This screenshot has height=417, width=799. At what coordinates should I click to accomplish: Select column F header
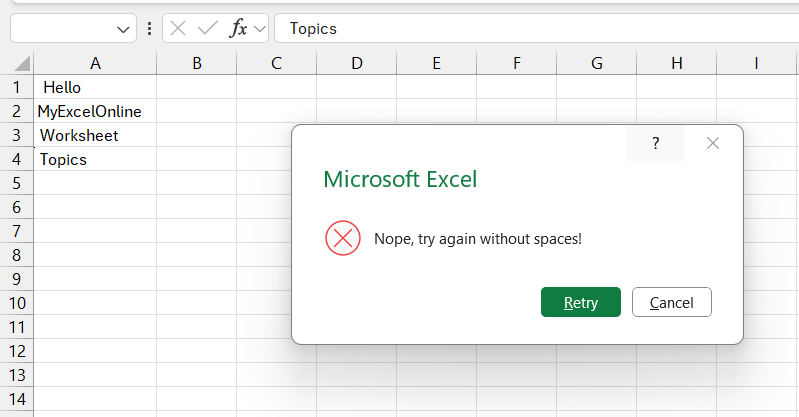click(517, 63)
